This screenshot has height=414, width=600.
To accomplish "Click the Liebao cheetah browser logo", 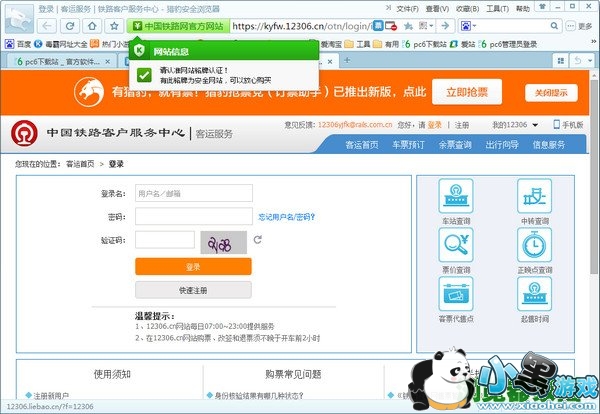I will pyautogui.click(x=19, y=18).
